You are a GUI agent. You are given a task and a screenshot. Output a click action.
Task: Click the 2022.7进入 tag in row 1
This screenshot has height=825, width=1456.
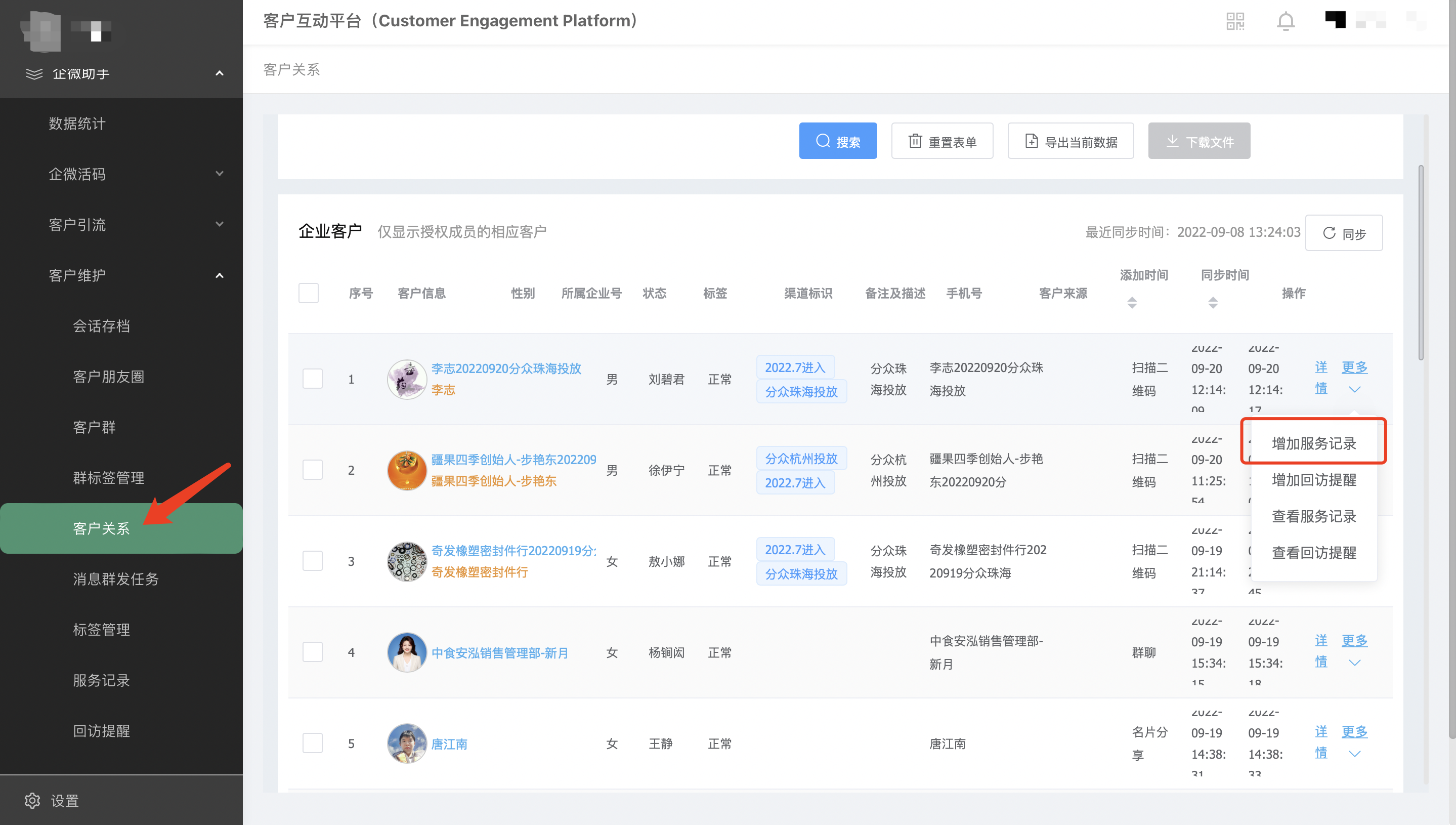pos(795,367)
